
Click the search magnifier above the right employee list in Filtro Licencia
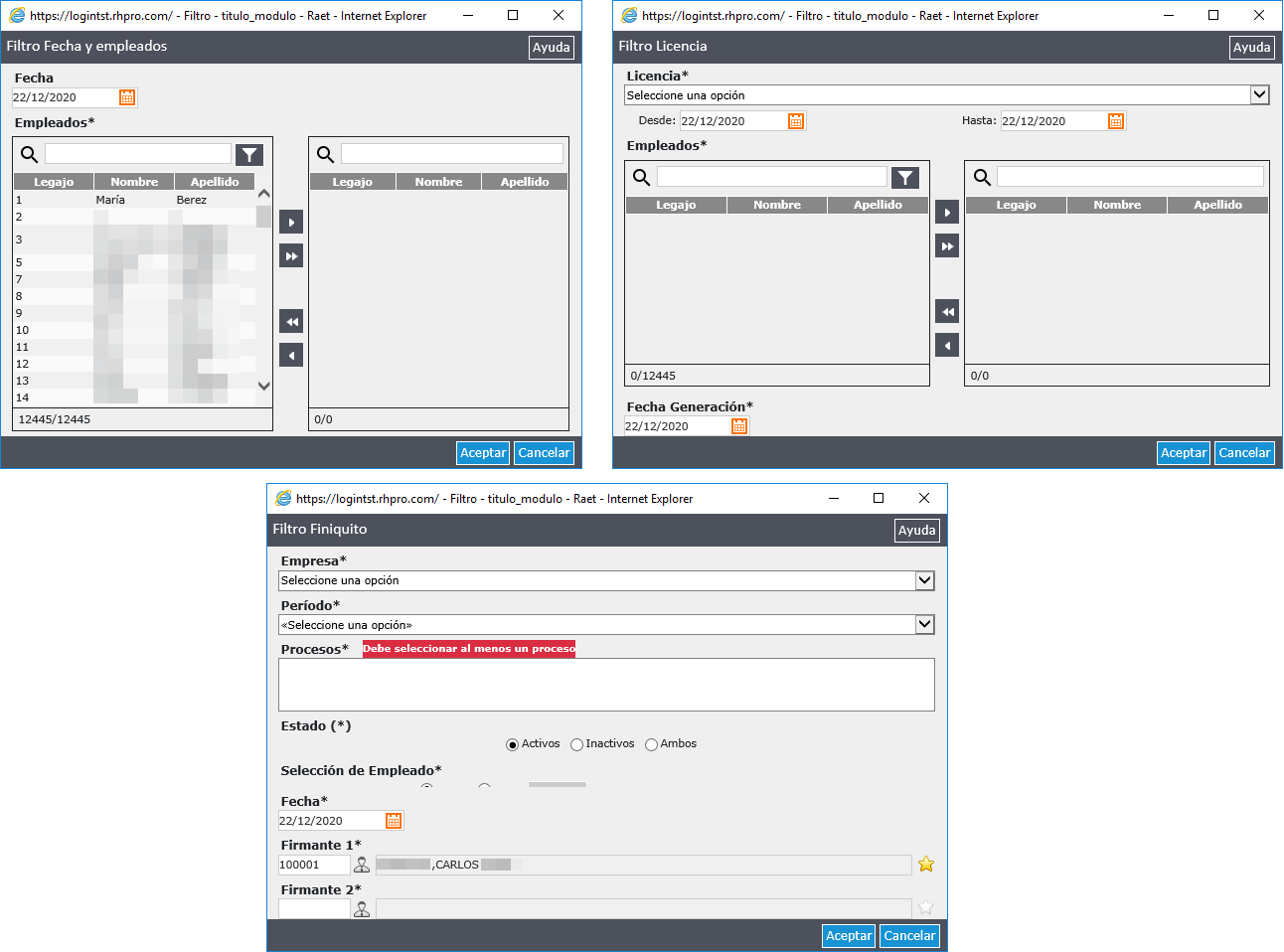pyautogui.click(x=982, y=177)
